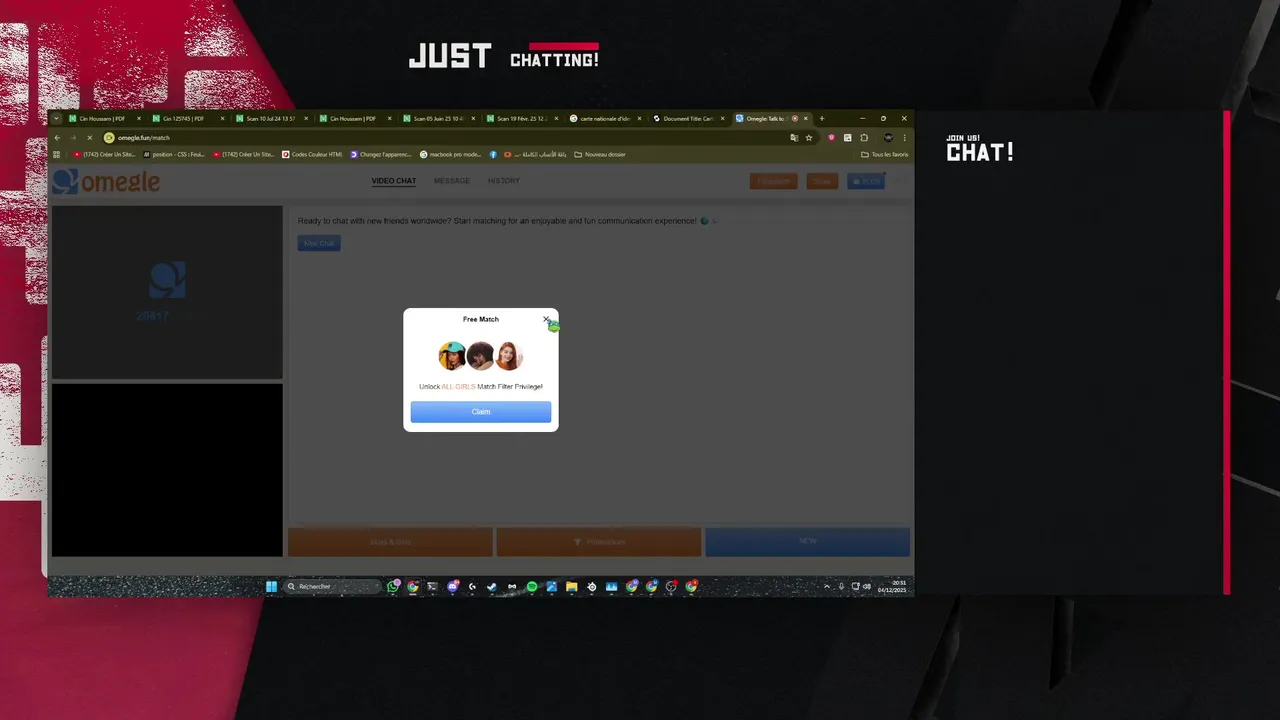Click the 'Unlock ALL GIRLS Match Filter Privilege' text
Screen dimensions: 1280x720
(481, 386)
